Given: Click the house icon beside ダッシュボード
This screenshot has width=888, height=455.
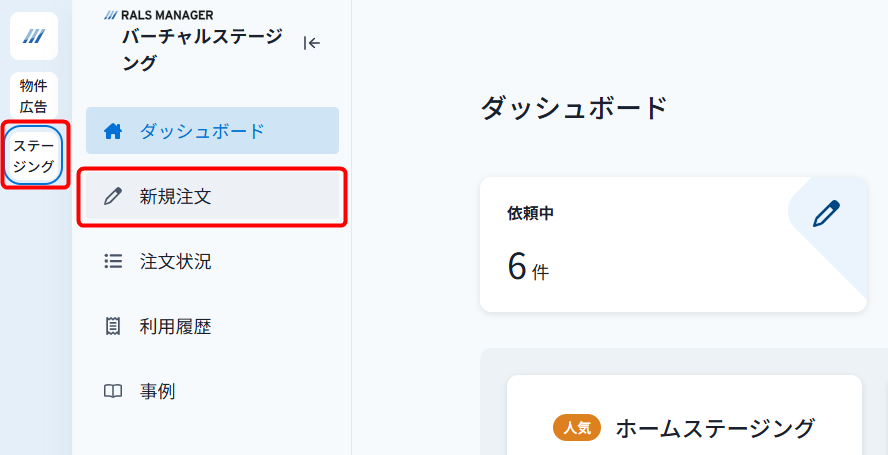Looking at the screenshot, I should 113,131.
